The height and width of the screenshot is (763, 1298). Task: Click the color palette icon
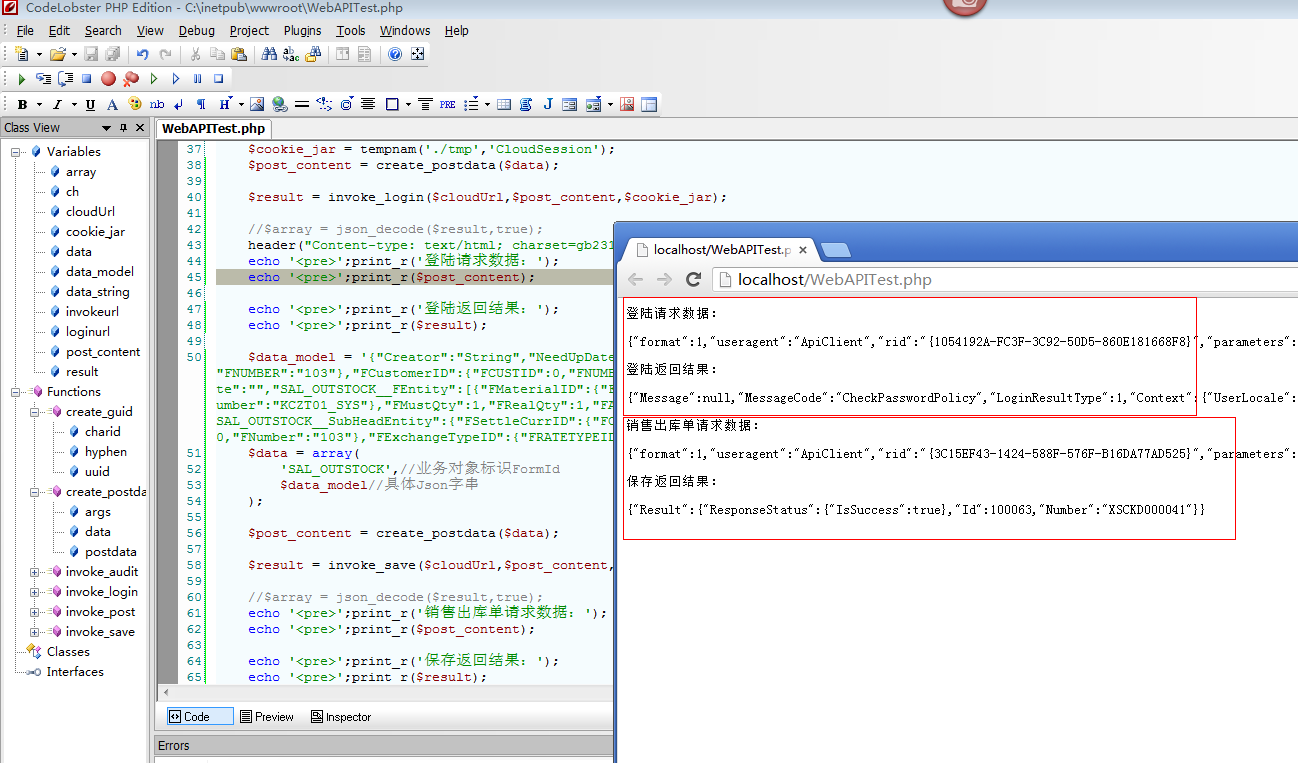tap(134, 104)
